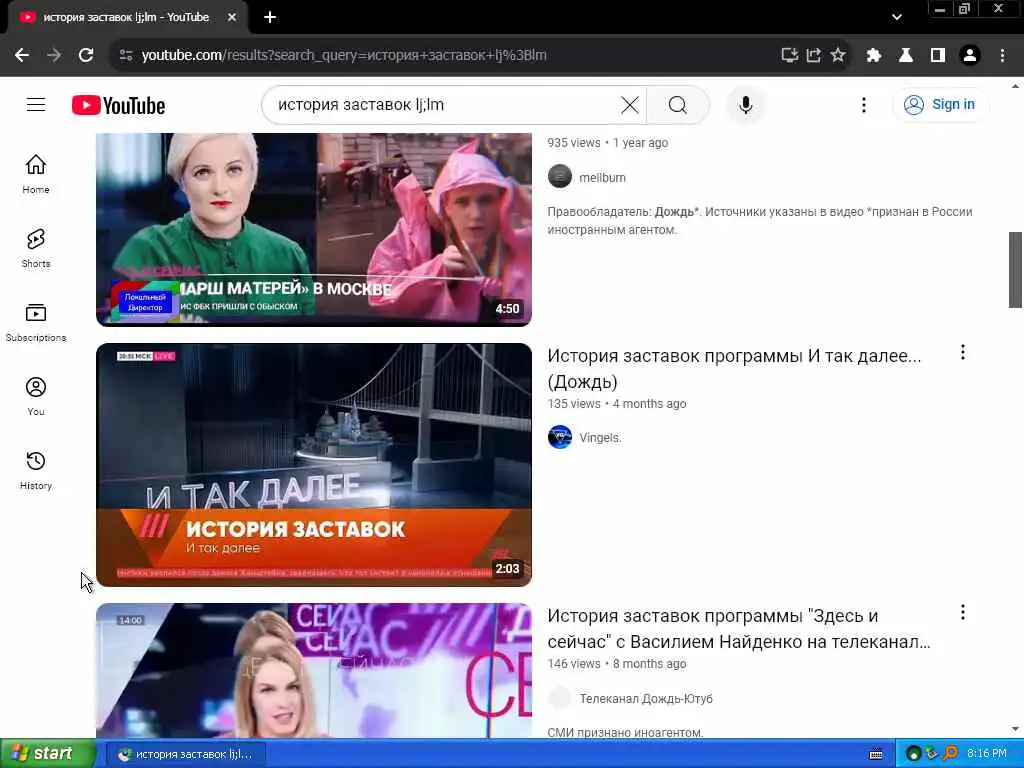Open Chrome labs flask icon
Viewport: 1024px width, 768px height.
tap(906, 55)
